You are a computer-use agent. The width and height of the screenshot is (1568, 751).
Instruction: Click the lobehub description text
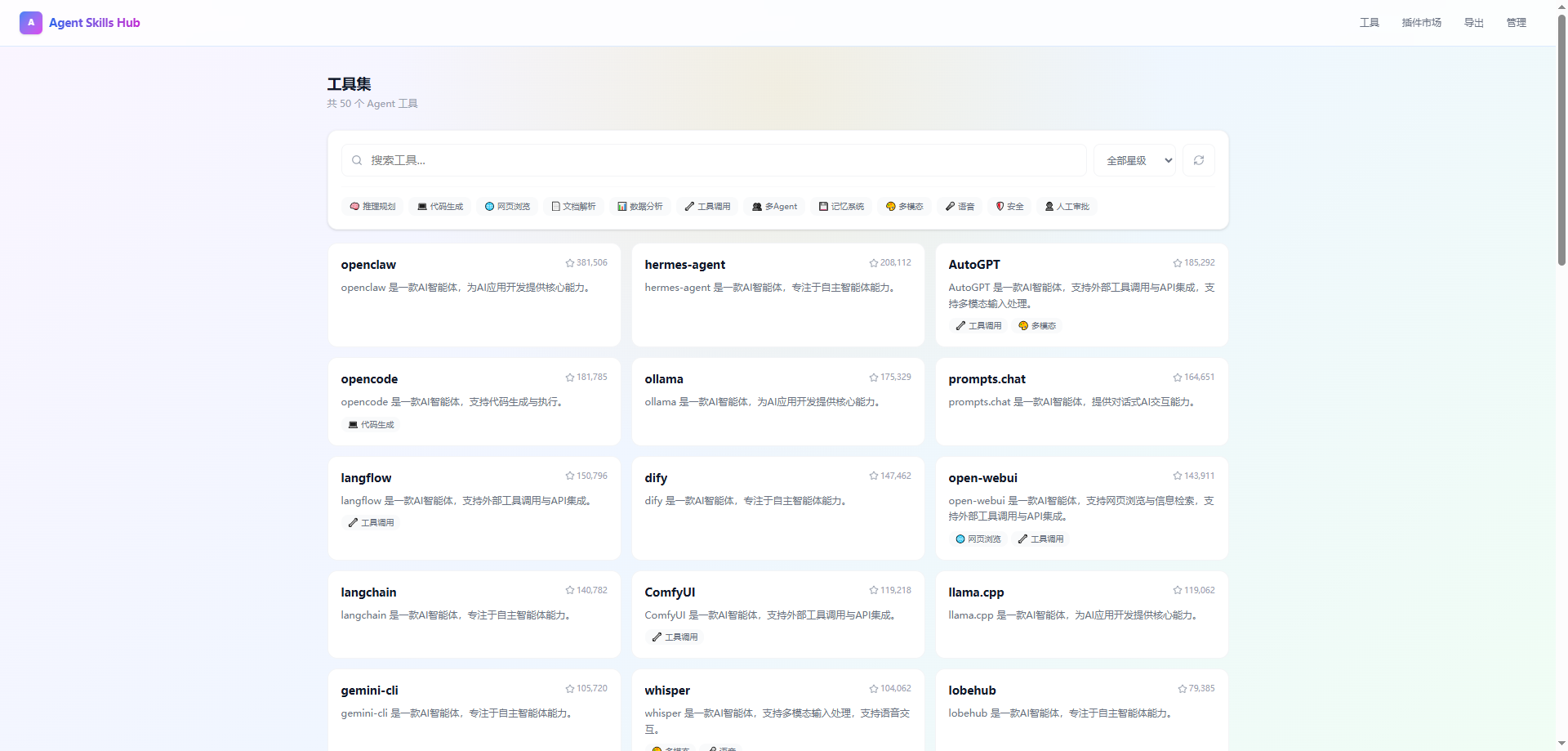click(x=1062, y=713)
